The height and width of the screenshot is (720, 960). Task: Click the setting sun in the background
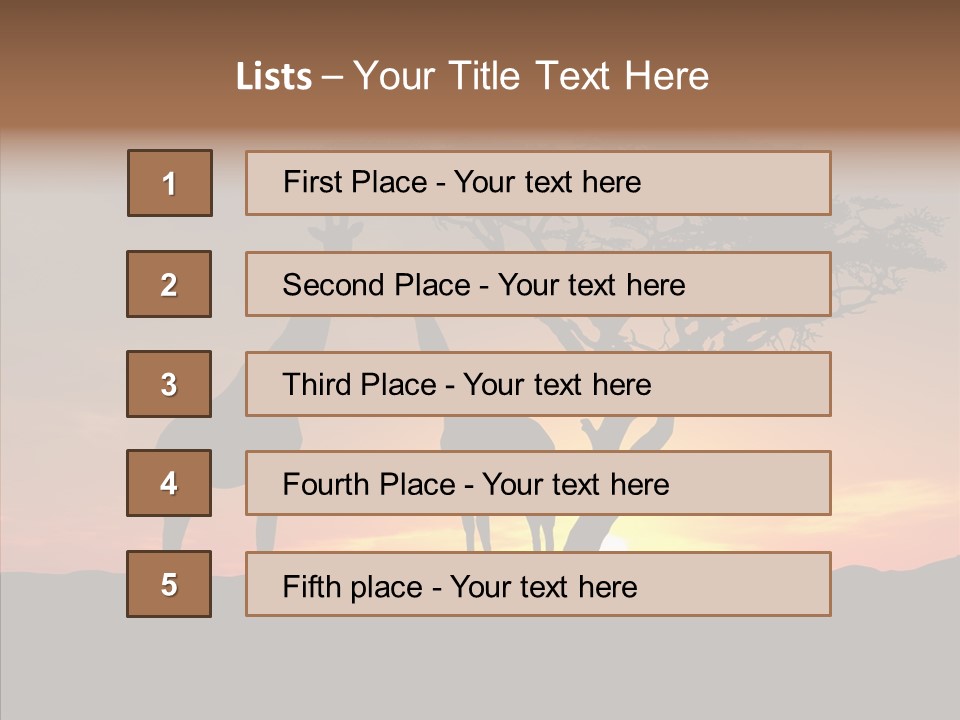pos(612,543)
